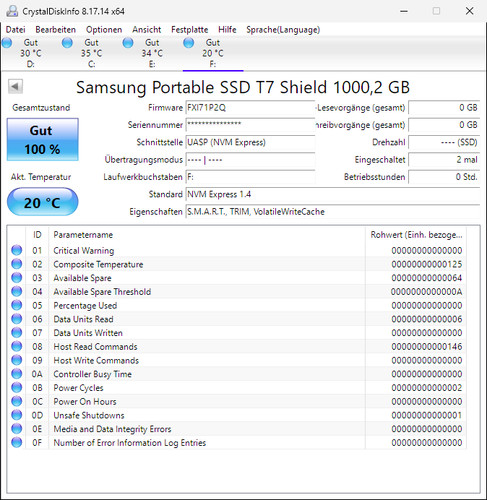Switch to drive C: at 35 °C
The image size is (487, 500).
[x=91, y=53]
